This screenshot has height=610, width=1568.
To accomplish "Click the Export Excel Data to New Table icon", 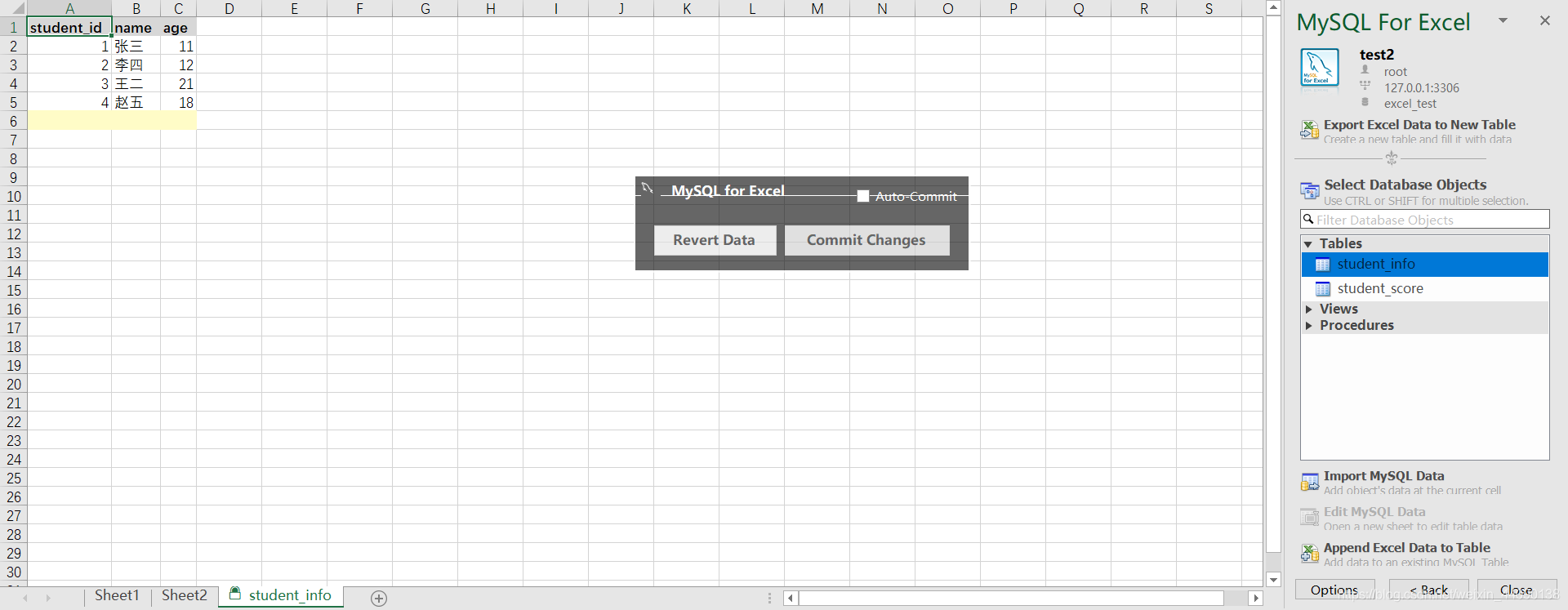I will click(1310, 130).
